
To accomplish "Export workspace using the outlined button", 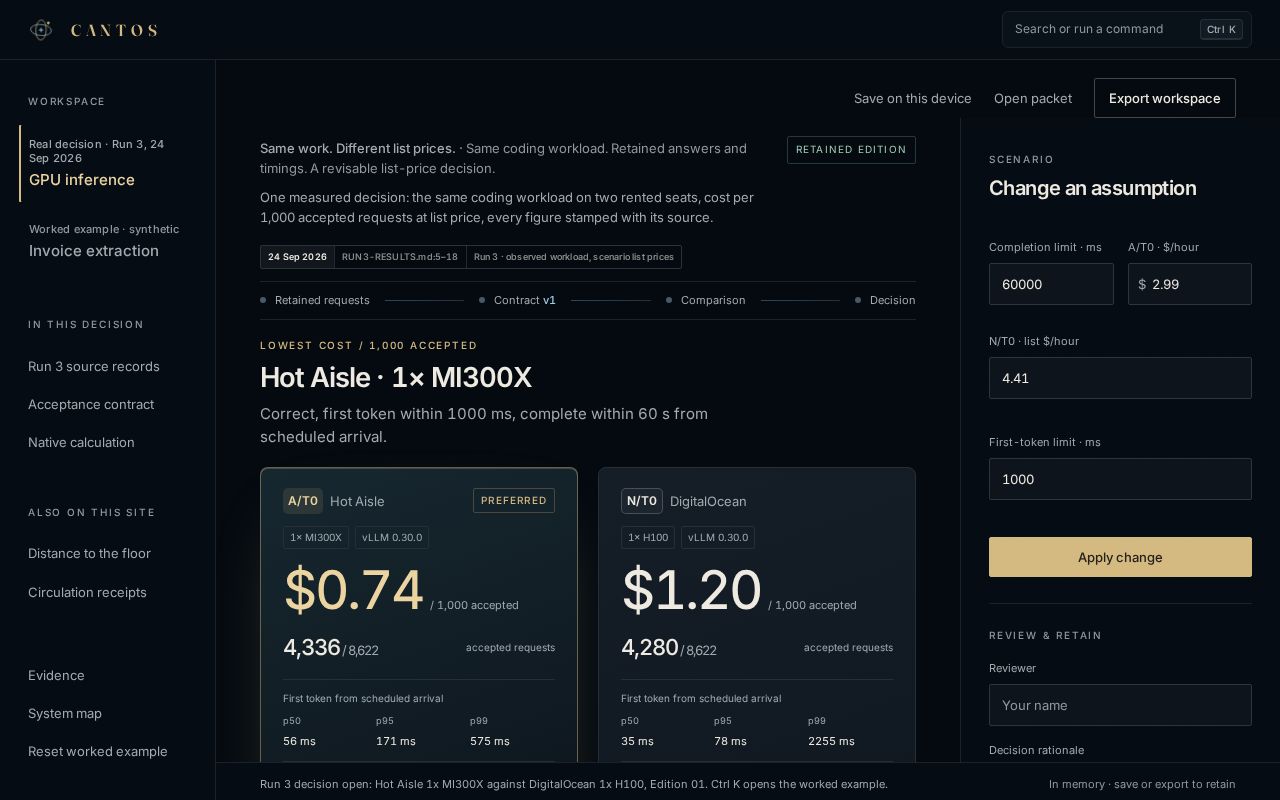I will pos(1165,98).
